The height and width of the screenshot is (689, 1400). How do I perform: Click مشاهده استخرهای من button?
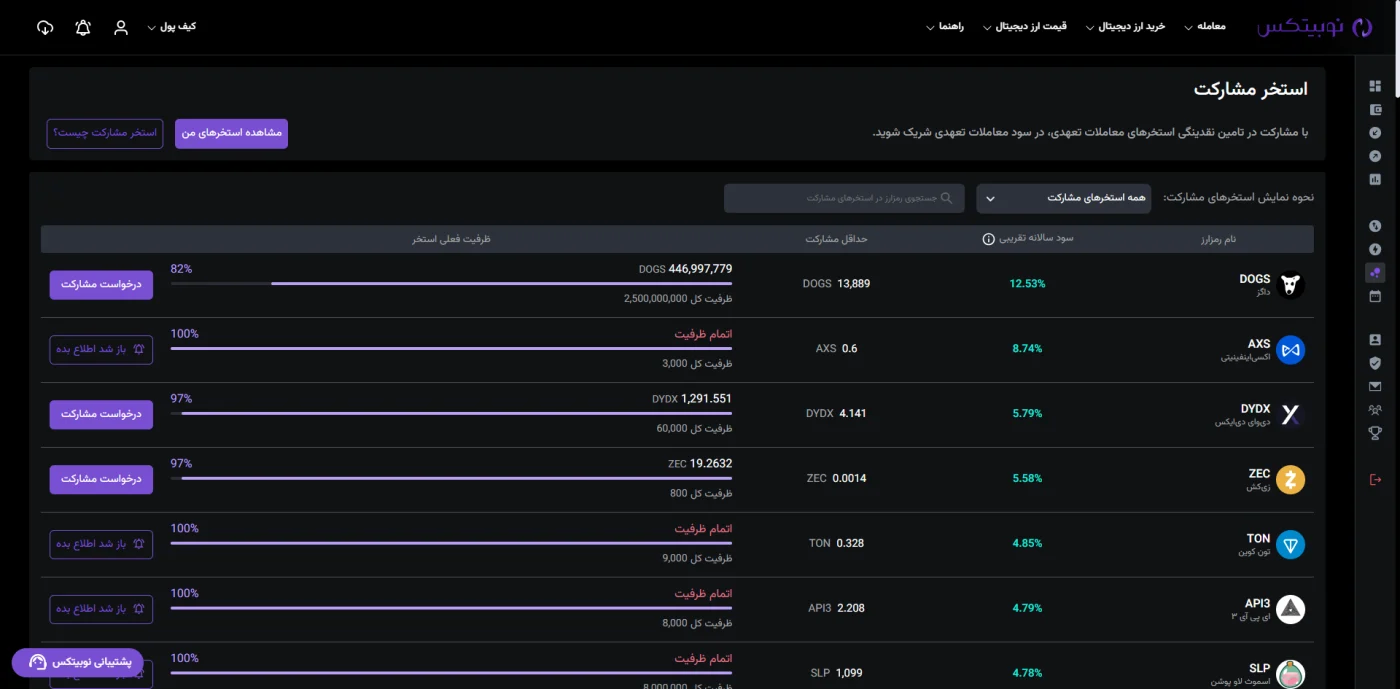coord(231,133)
